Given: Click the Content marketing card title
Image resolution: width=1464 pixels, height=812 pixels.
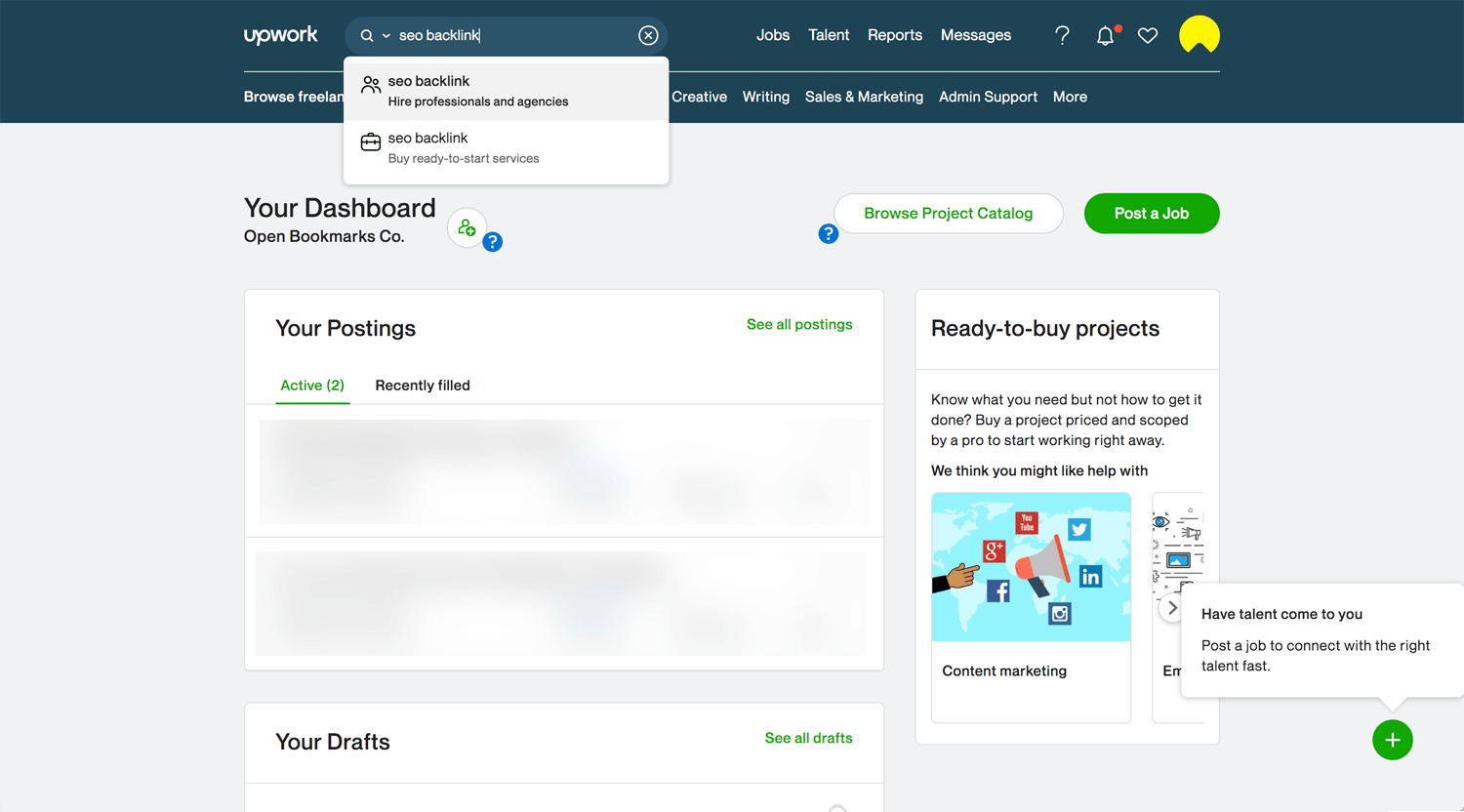Looking at the screenshot, I should (1004, 670).
